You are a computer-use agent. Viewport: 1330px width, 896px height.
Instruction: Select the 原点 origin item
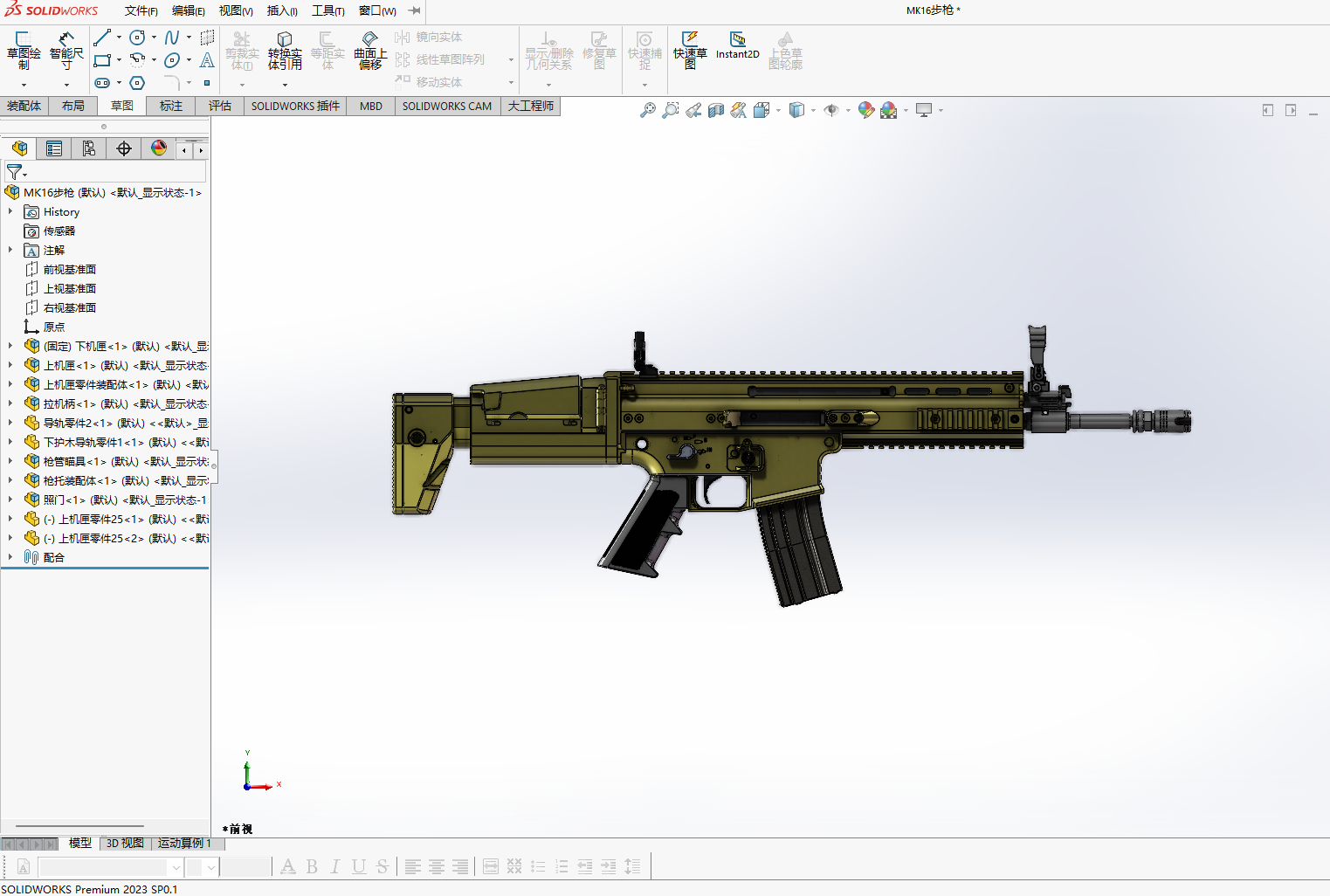[54, 327]
